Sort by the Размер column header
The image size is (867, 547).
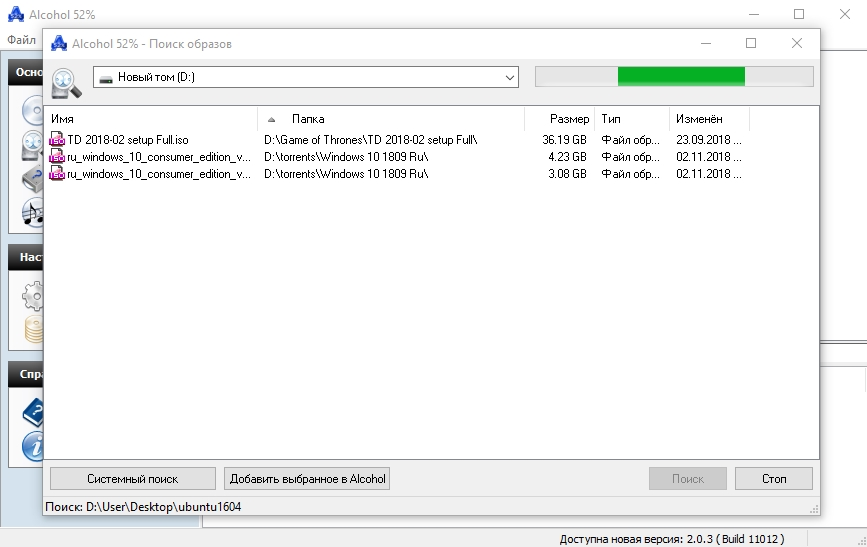coord(560,119)
